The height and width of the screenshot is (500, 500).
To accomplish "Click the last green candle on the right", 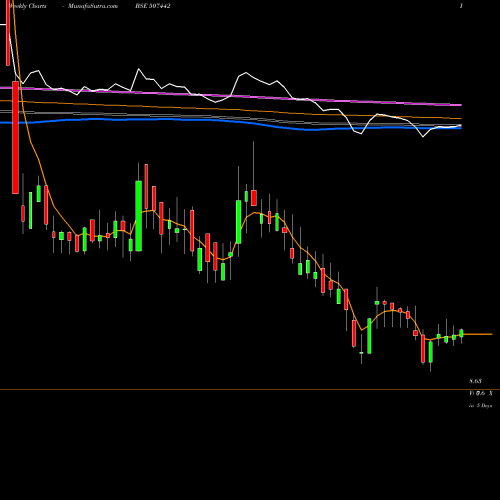I will [x=461, y=333].
